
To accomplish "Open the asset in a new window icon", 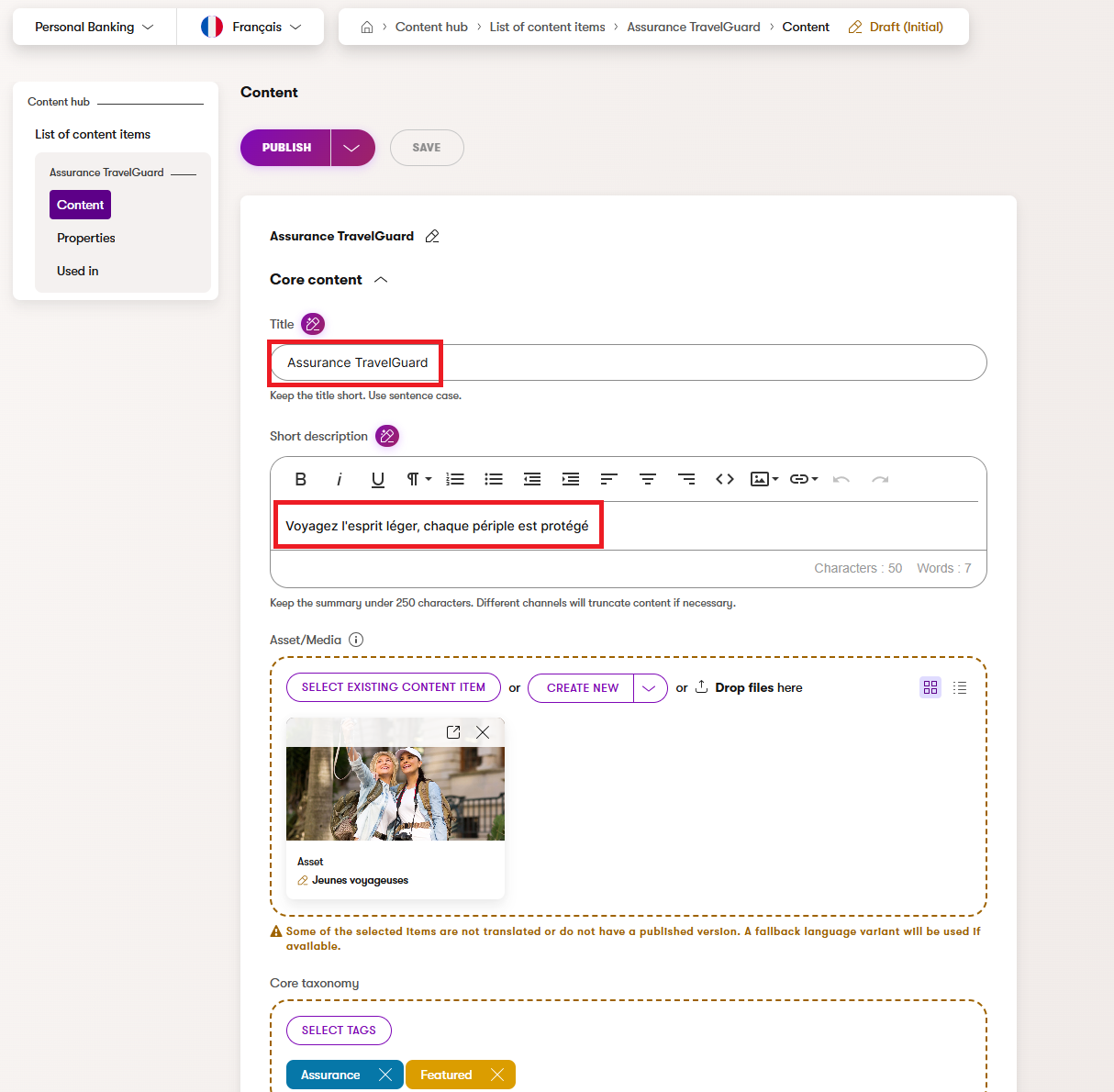I will (x=453, y=731).
